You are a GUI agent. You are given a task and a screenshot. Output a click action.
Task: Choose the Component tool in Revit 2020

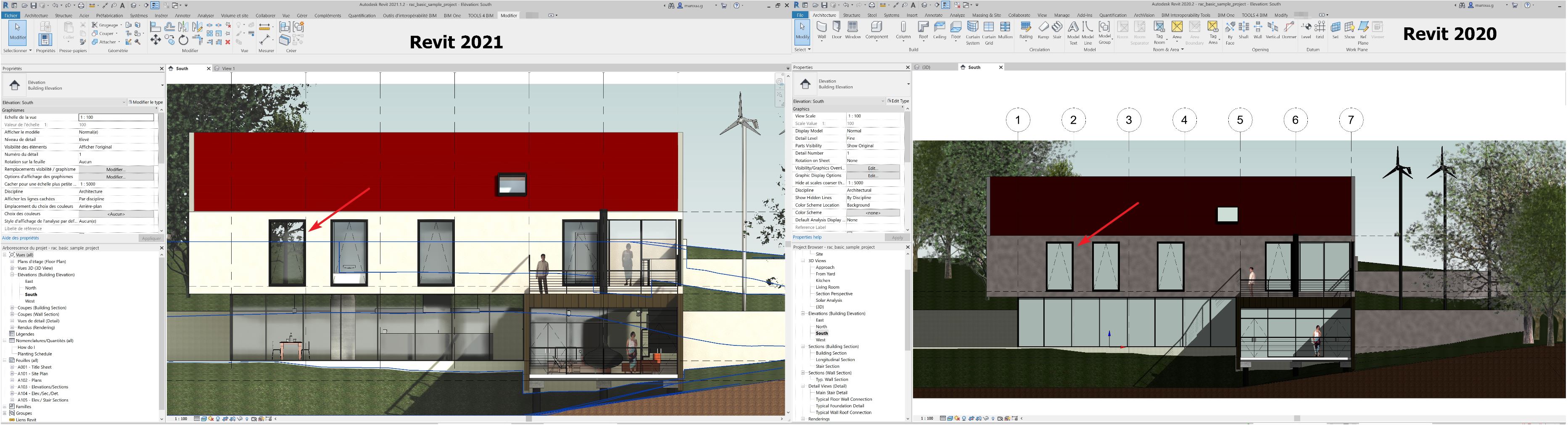tap(876, 30)
